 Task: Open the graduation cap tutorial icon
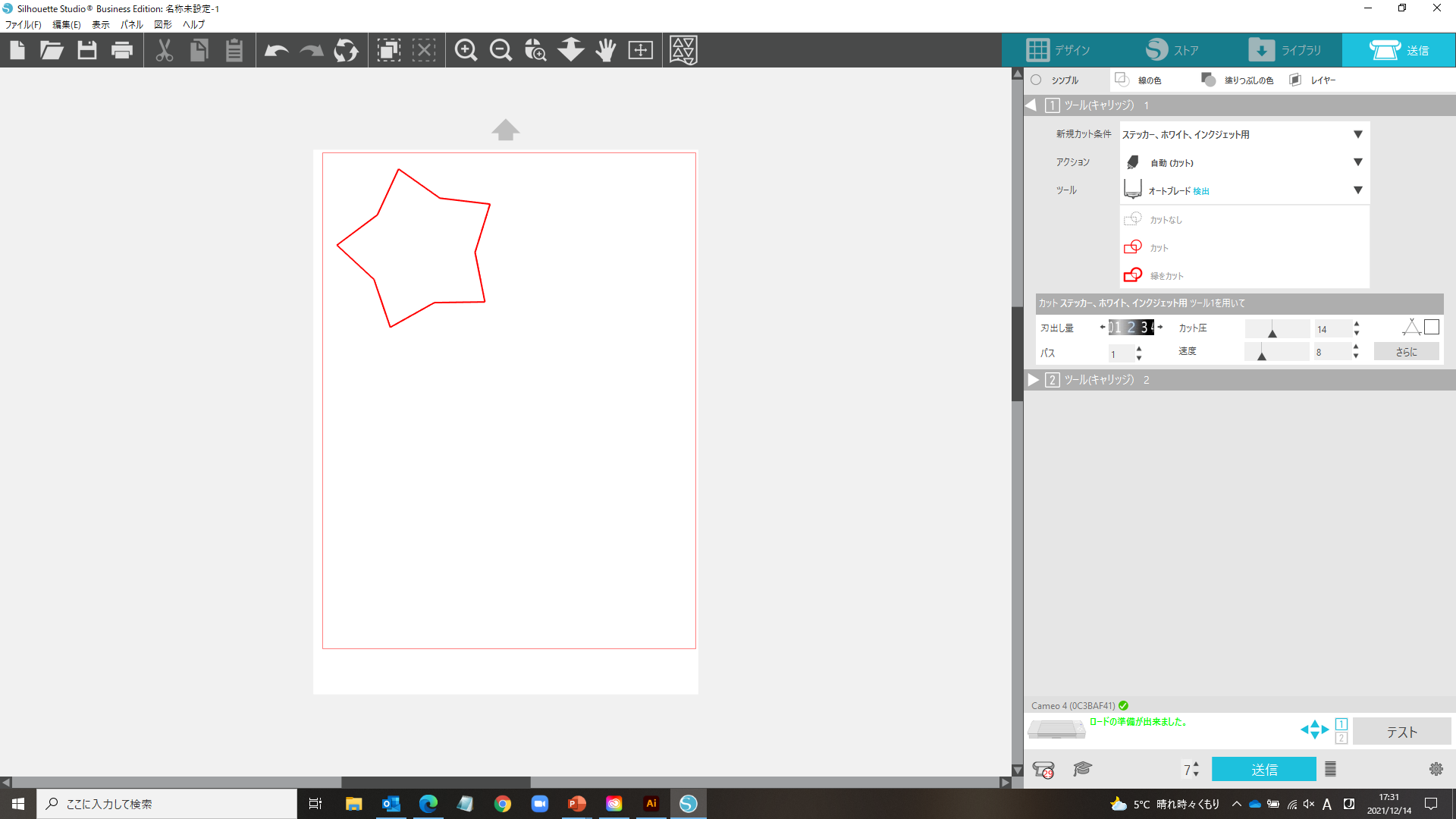pyautogui.click(x=1082, y=769)
